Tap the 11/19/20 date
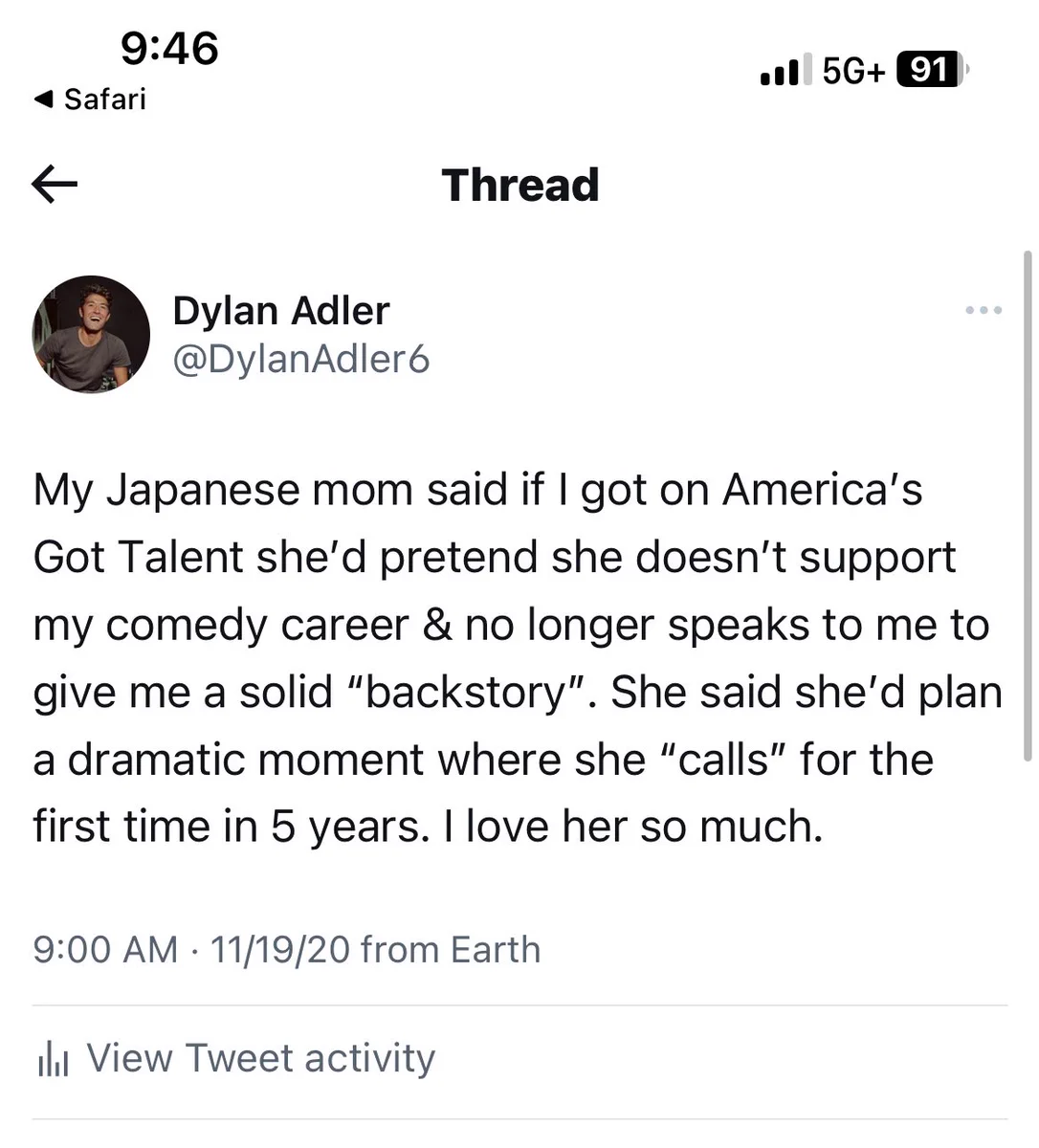This screenshot has height=1148, width=1039. [280, 950]
